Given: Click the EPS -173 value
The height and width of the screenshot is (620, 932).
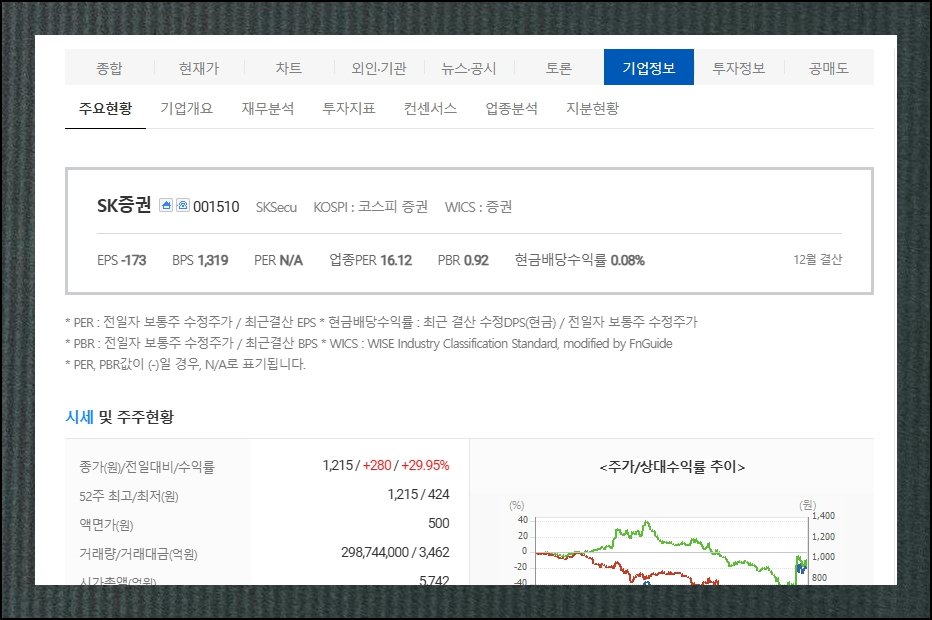Looking at the screenshot, I should (121, 260).
